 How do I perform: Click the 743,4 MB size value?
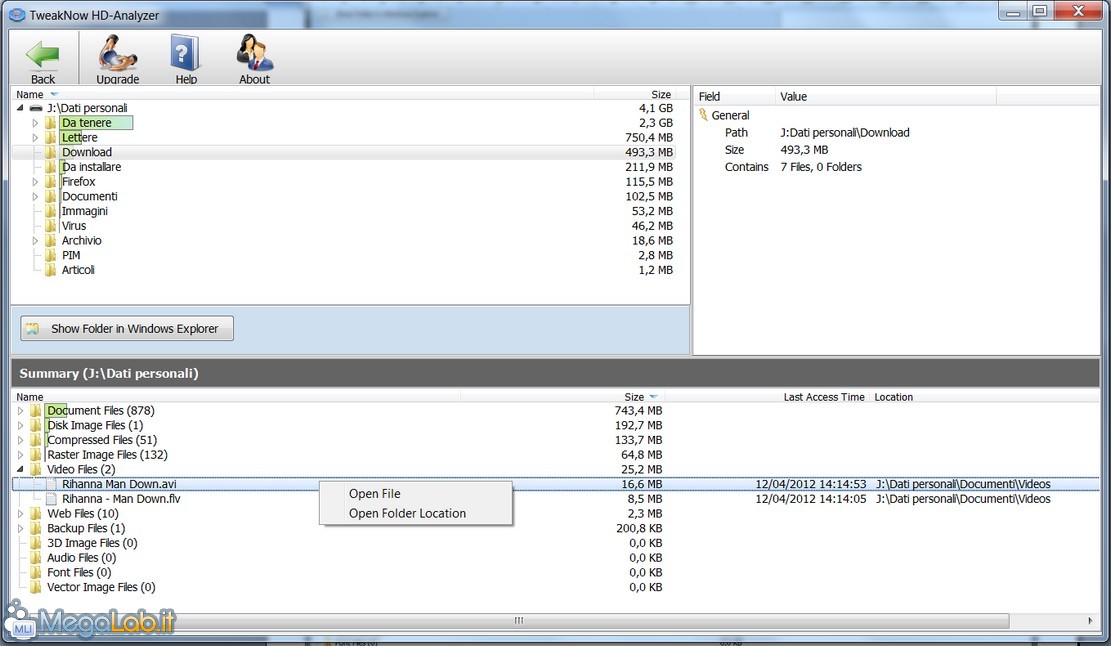[x=638, y=411]
